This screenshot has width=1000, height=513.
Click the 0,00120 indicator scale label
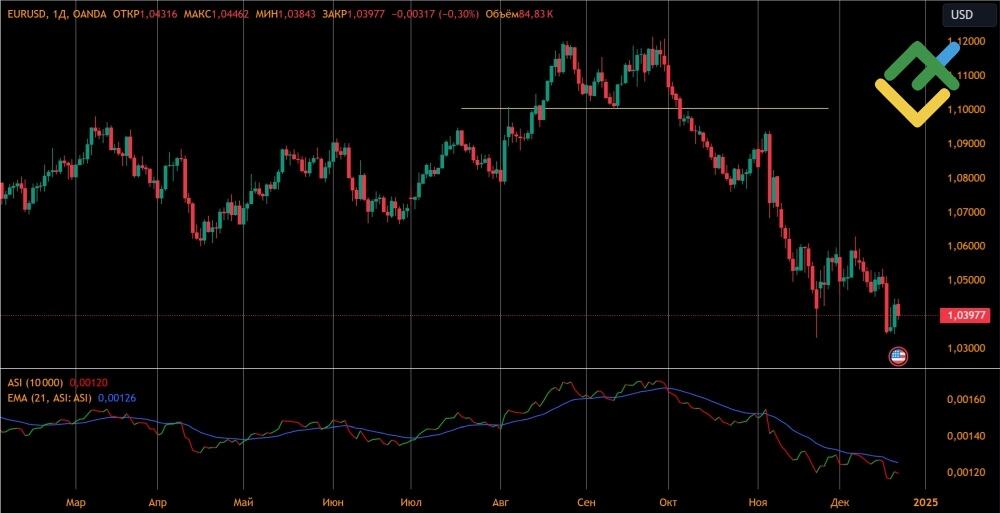[968, 472]
